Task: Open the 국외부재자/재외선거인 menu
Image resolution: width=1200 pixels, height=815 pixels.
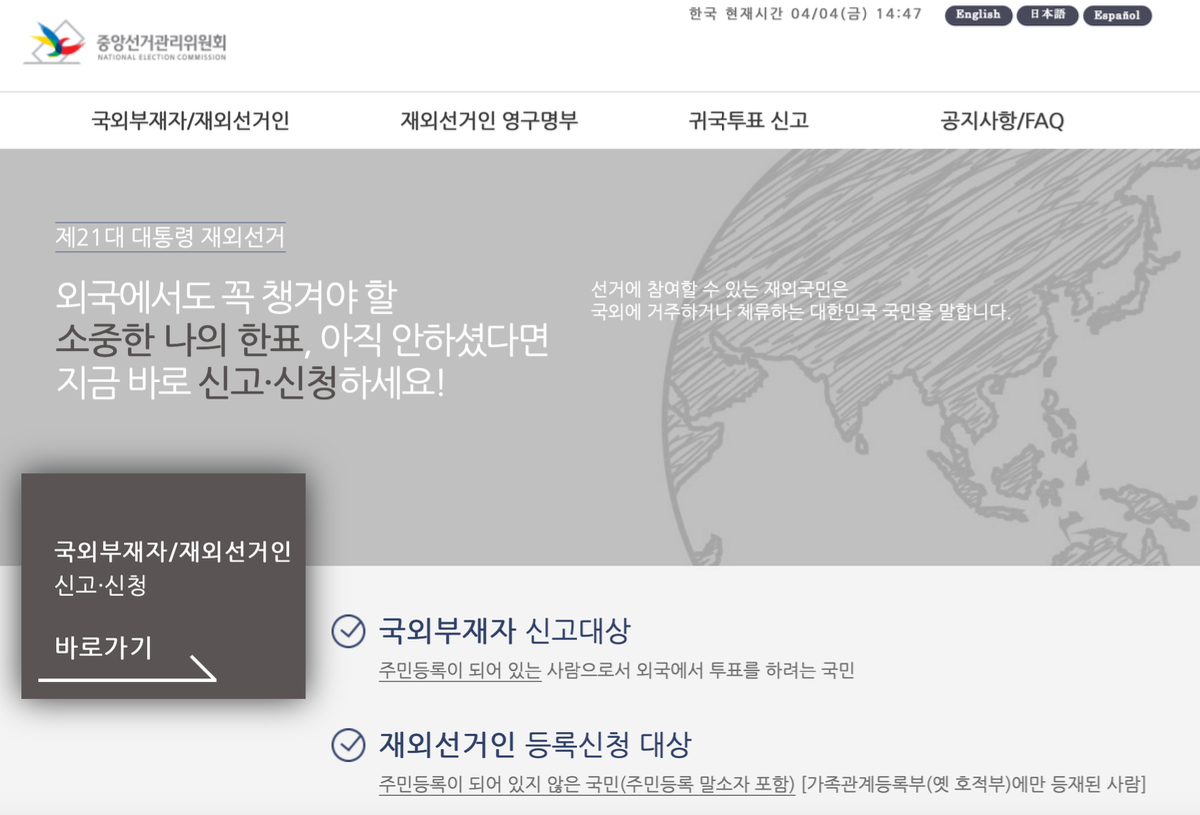Action: pyautogui.click(x=190, y=121)
